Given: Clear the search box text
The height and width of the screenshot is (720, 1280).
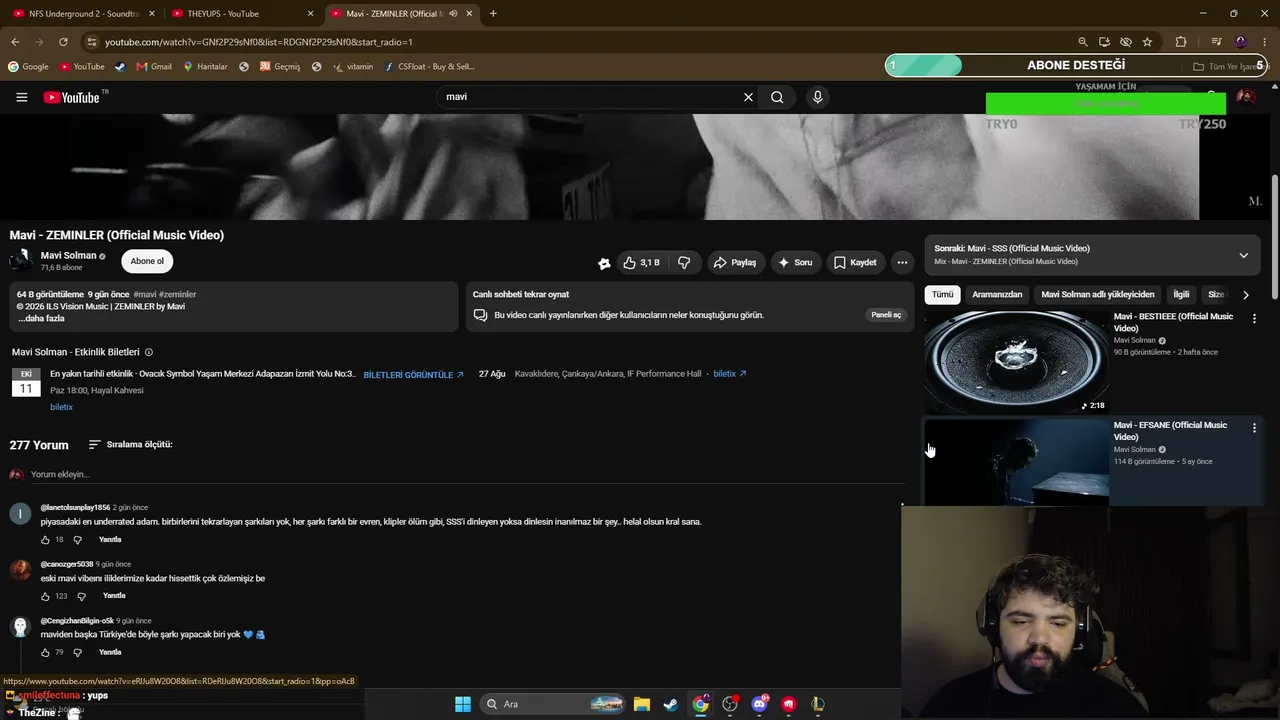Looking at the screenshot, I should [748, 97].
